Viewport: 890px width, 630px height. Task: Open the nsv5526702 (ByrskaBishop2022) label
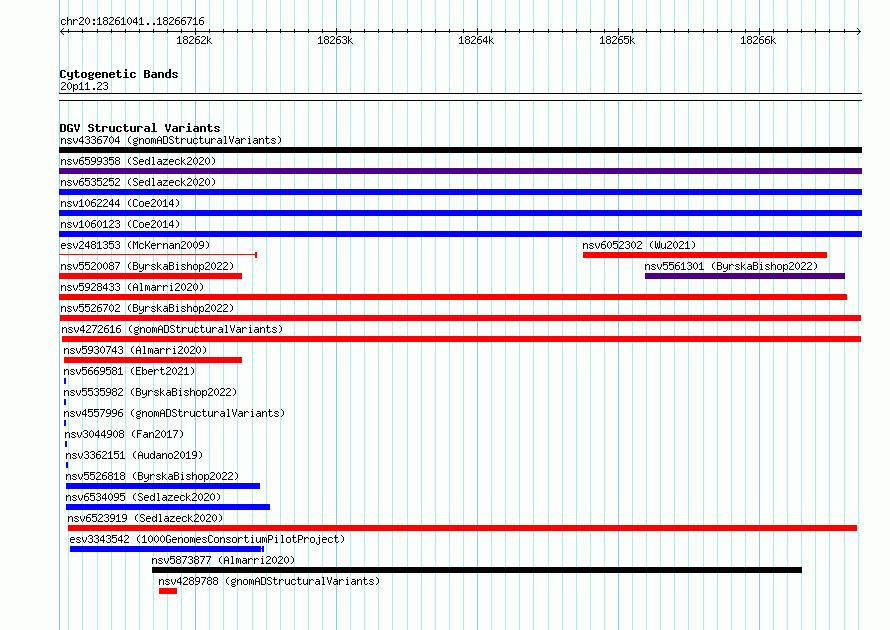(147, 308)
